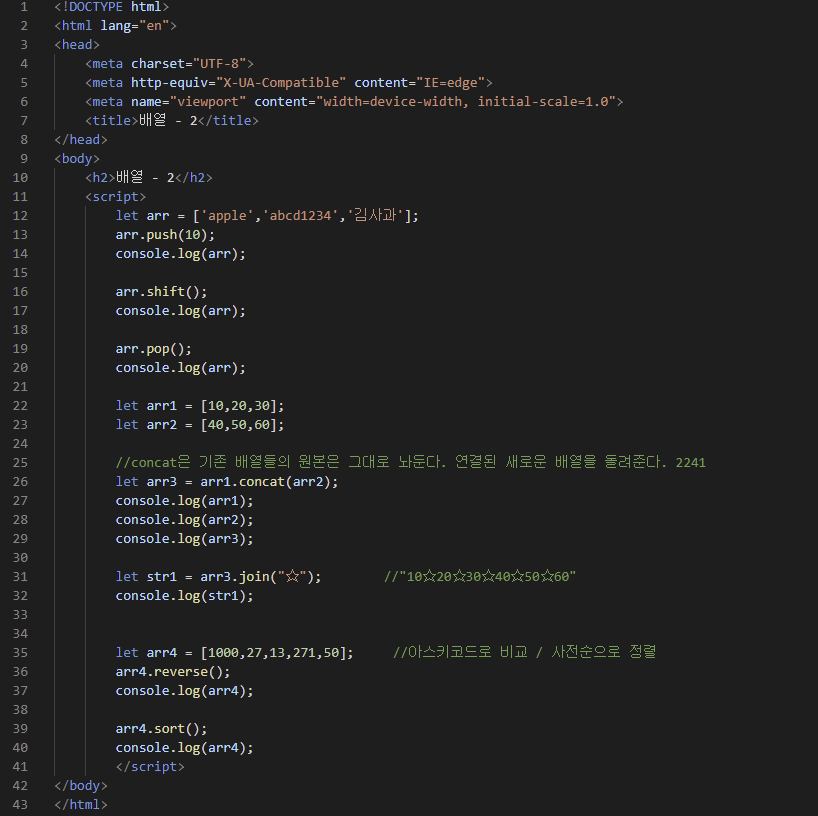Click the number 2241 ending the concat comment
Viewport: 818px width, 816px height.
pyautogui.click(x=691, y=463)
